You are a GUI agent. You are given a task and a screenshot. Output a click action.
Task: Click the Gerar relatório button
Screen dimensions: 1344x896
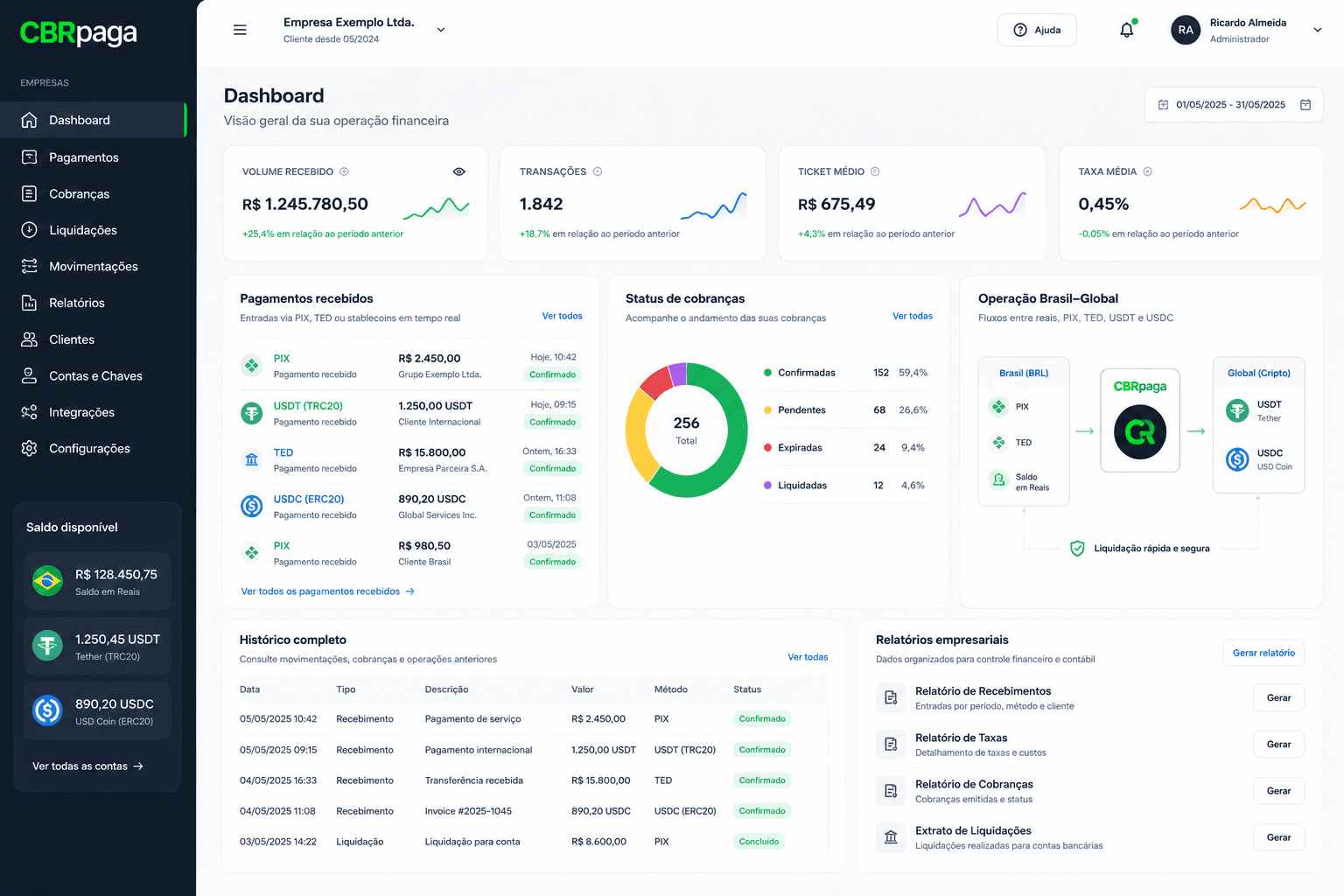click(1263, 653)
